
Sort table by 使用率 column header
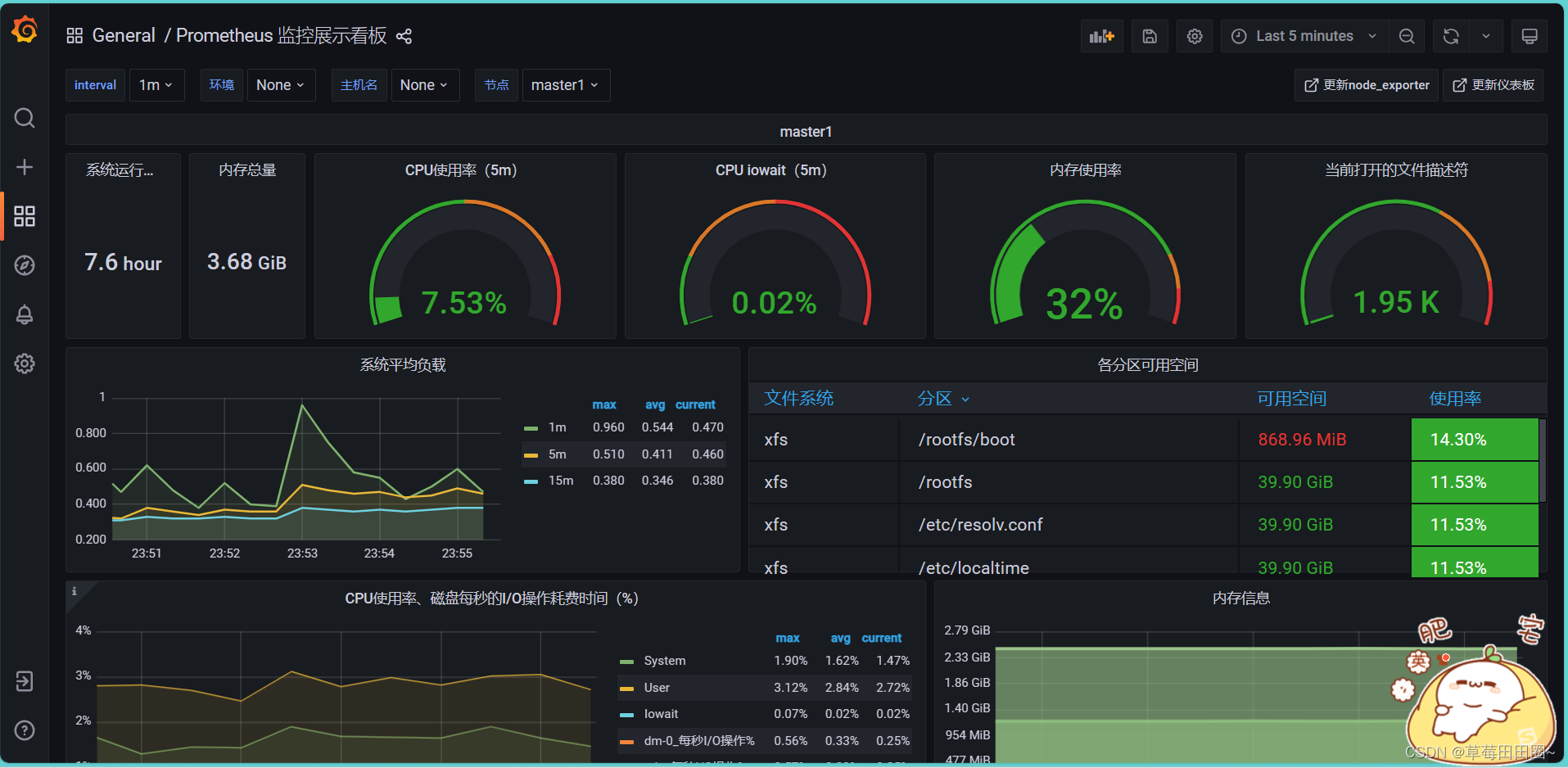click(x=1455, y=399)
